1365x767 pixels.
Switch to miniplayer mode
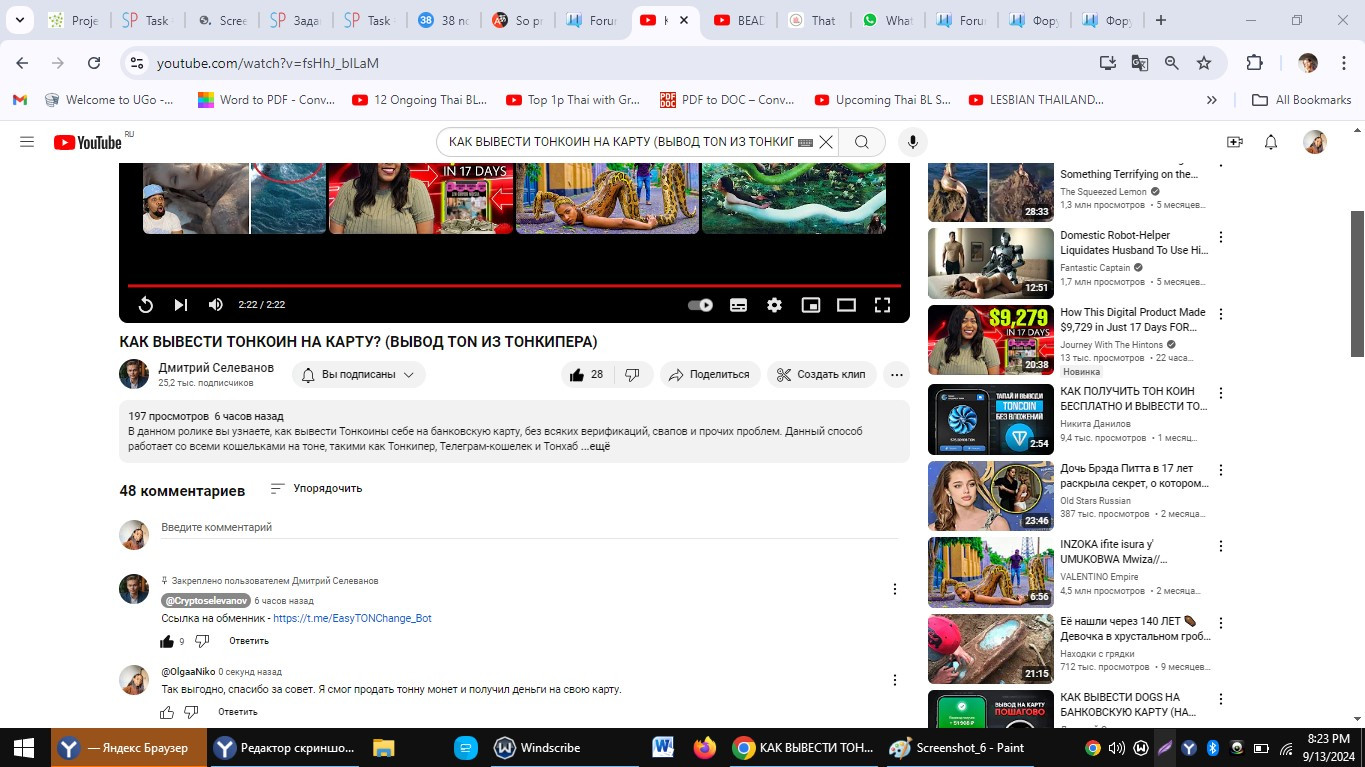click(811, 305)
